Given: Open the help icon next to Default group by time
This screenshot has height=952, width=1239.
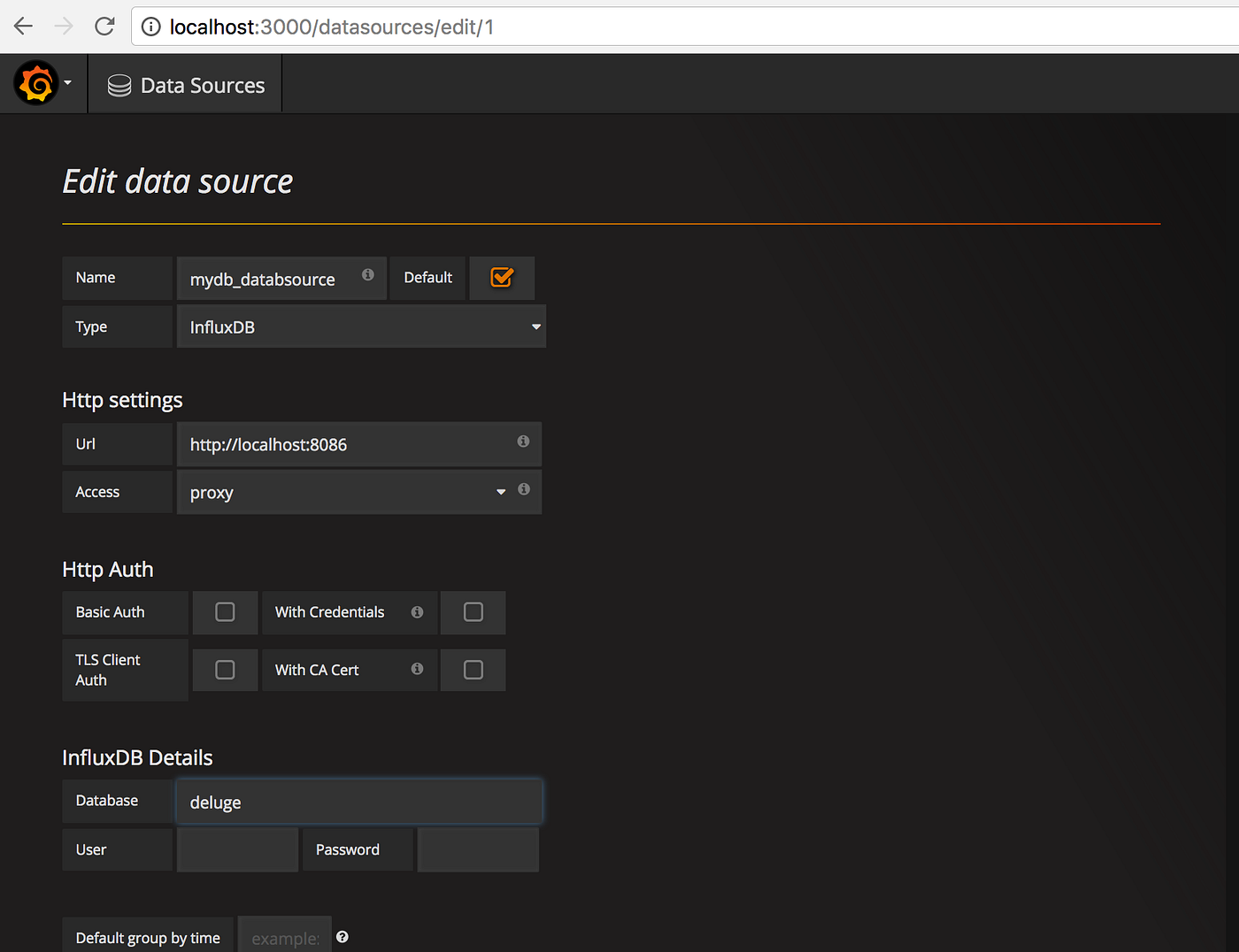Looking at the screenshot, I should pos(342,936).
